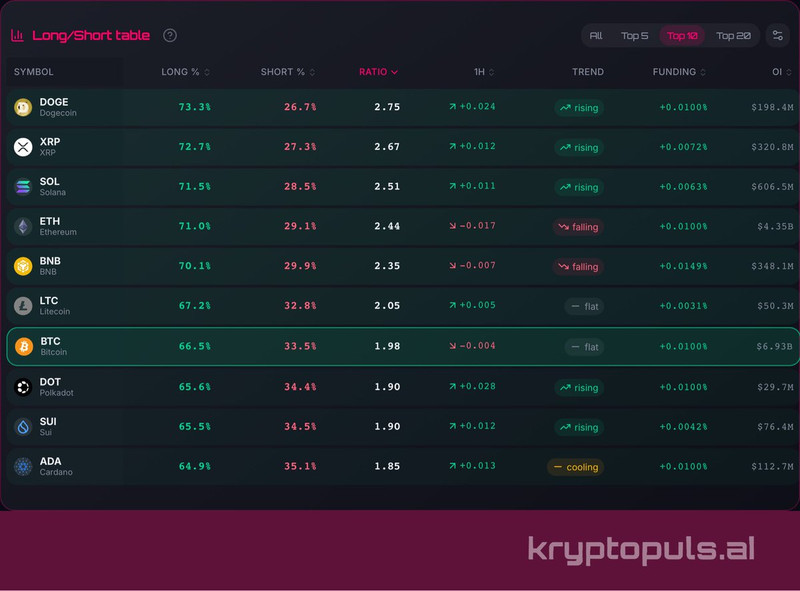Click BTC open interest $6.93B
Viewport: 800px width, 591px height.
[774, 346]
